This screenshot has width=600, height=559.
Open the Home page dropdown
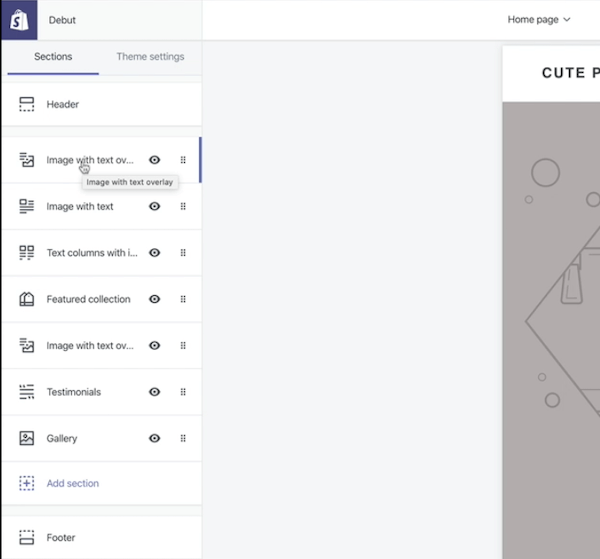539,19
